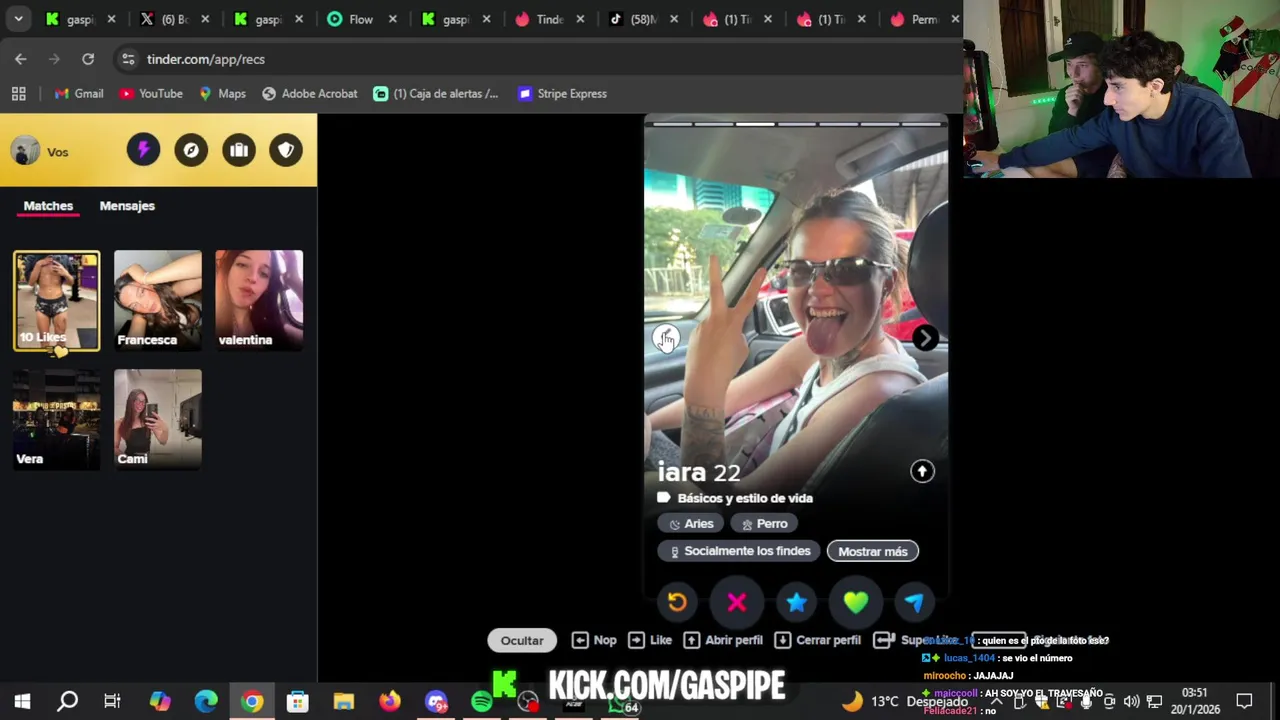Click the Socialmente los findes tag
Image resolution: width=1280 pixels, height=720 pixels.
pyautogui.click(x=739, y=551)
